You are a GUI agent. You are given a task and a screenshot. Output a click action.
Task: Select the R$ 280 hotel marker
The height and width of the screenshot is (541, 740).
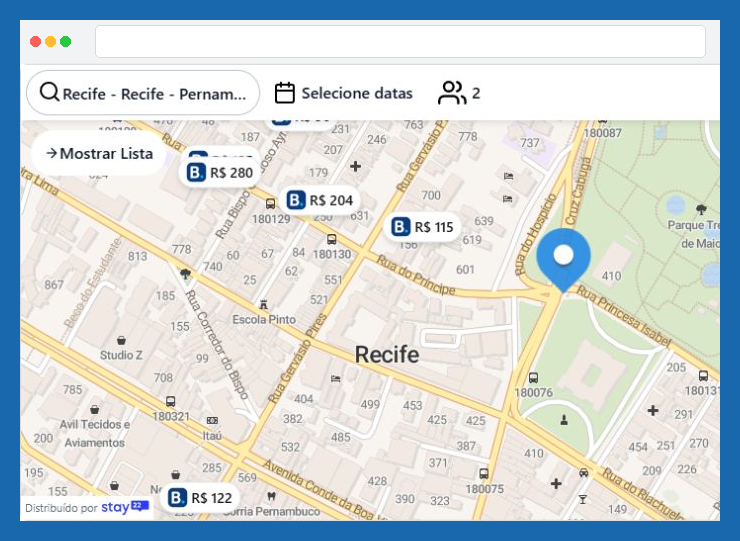coord(220,173)
